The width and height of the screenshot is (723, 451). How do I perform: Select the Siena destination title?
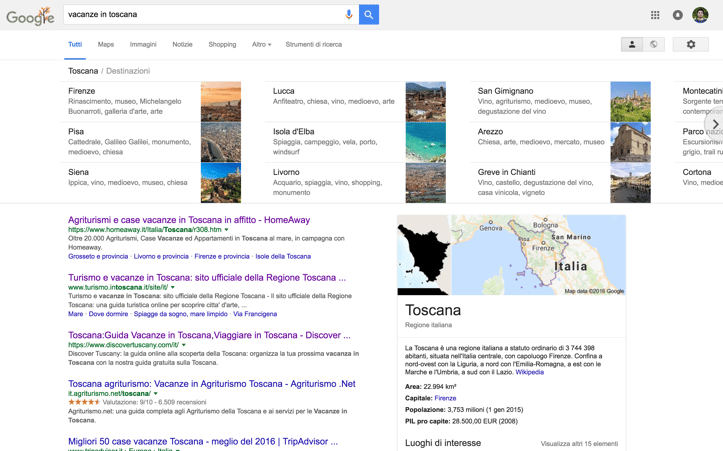pos(78,172)
